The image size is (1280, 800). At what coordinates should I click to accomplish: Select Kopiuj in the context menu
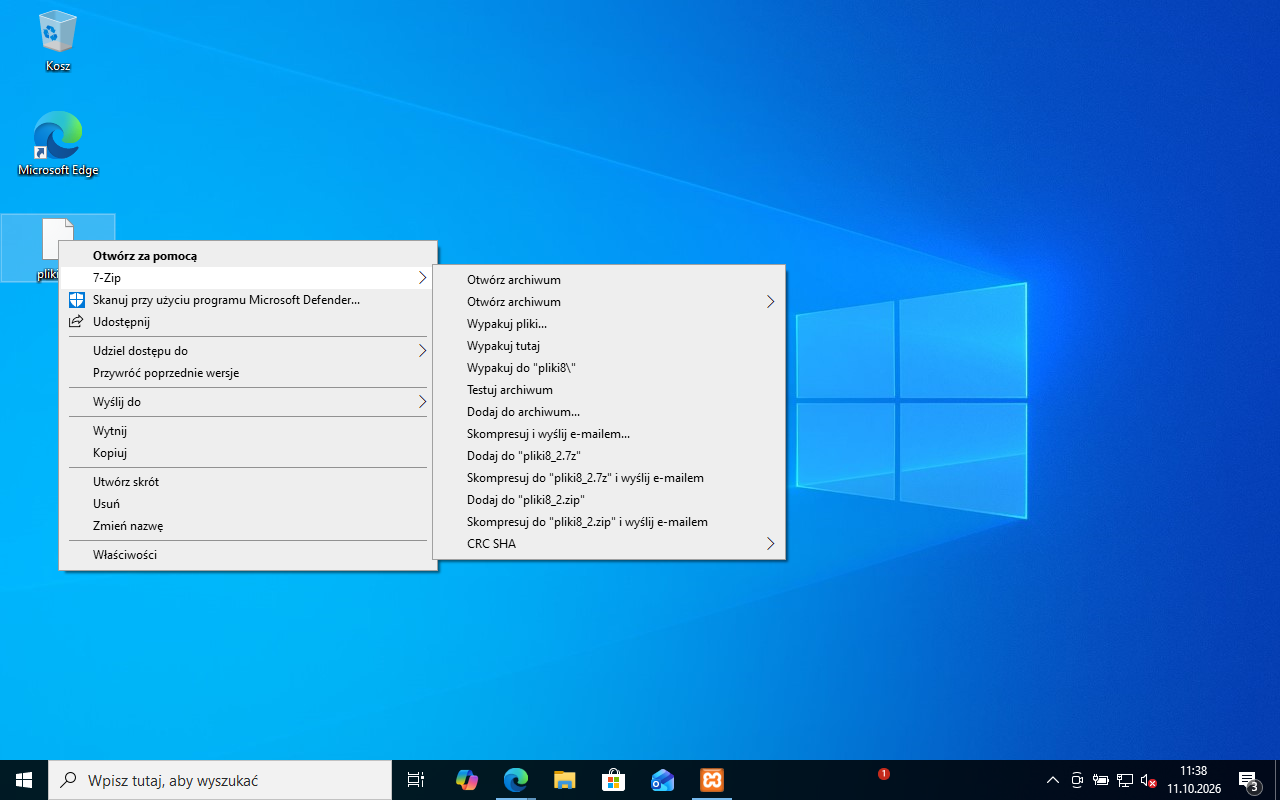point(248,453)
